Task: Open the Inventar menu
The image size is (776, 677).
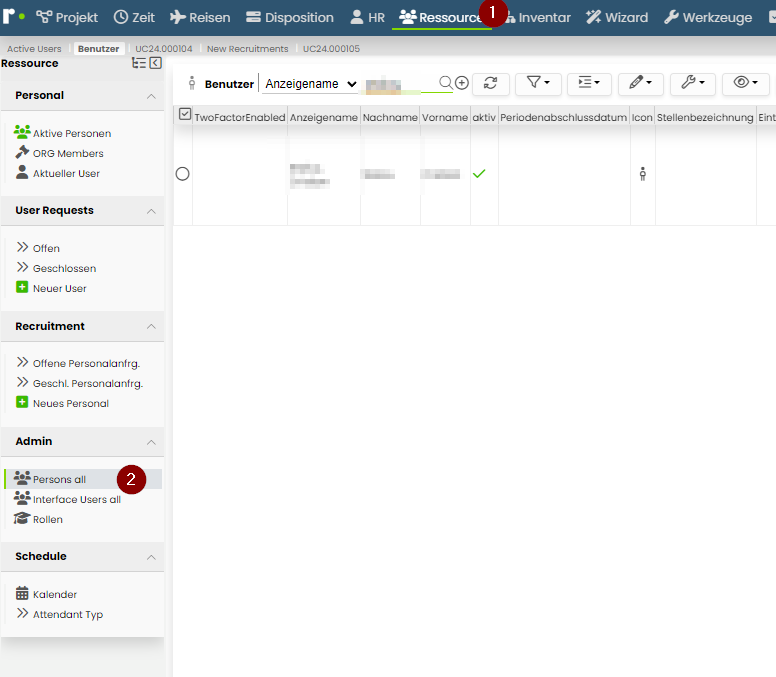Action: pyautogui.click(x=538, y=17)
